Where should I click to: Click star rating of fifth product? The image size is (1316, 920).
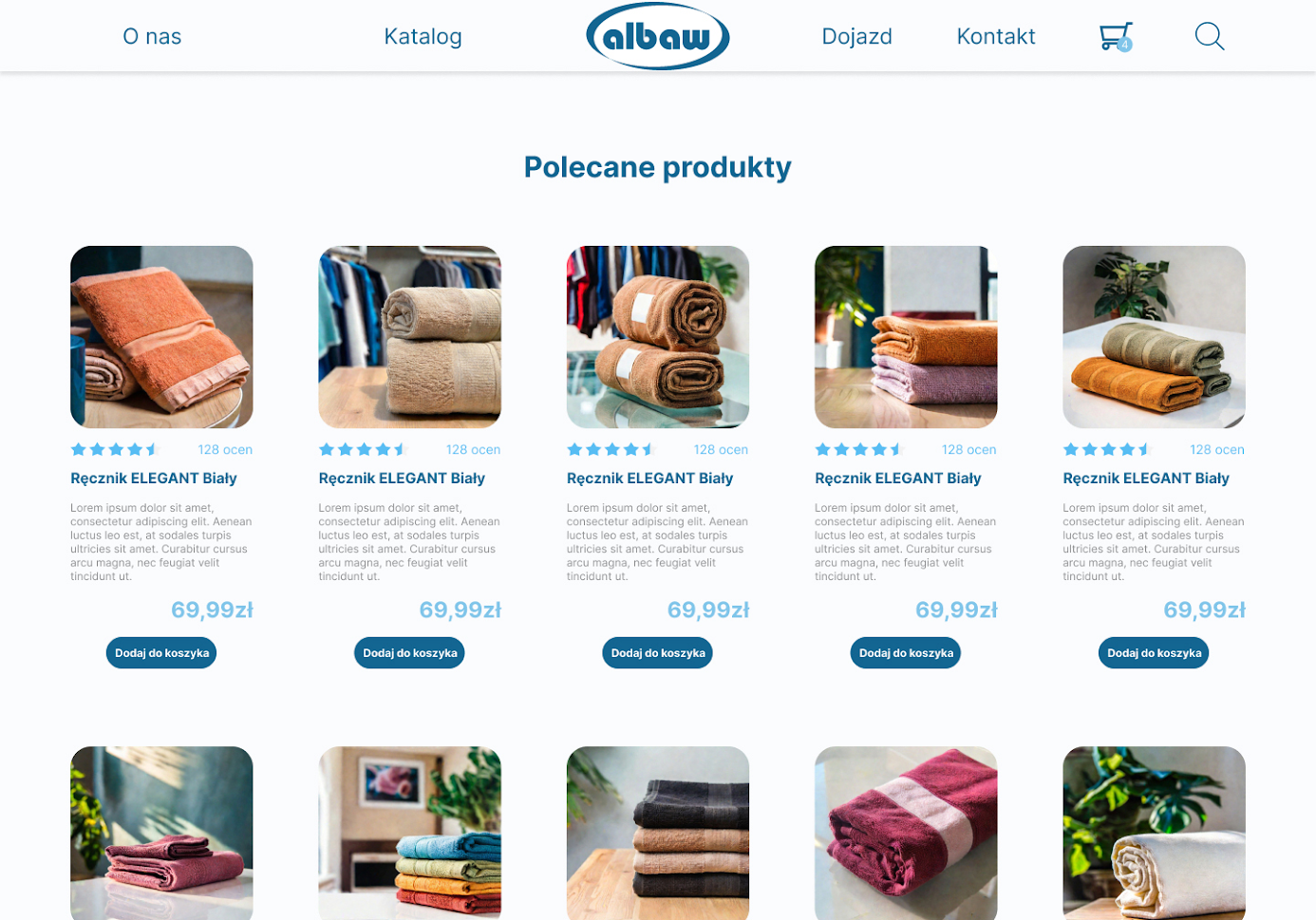coord(1106,449)
